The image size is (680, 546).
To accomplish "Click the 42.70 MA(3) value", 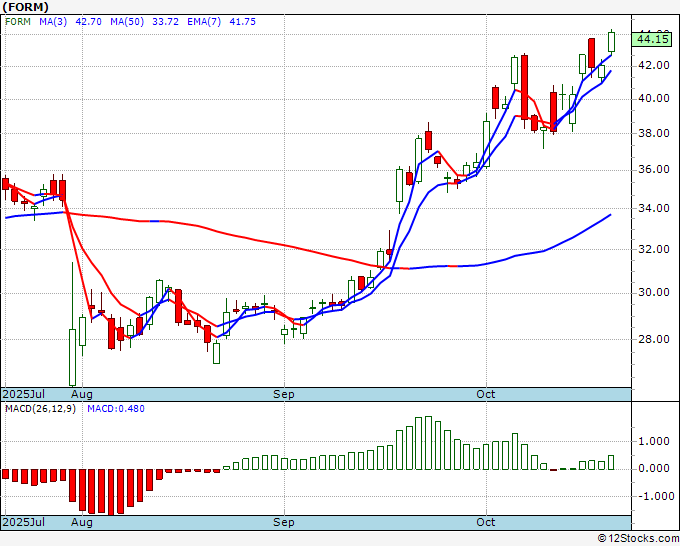I will point(88,22).
